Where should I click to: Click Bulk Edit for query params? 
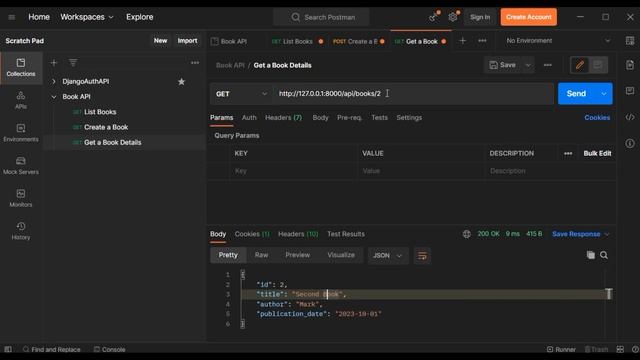(597, 153)
